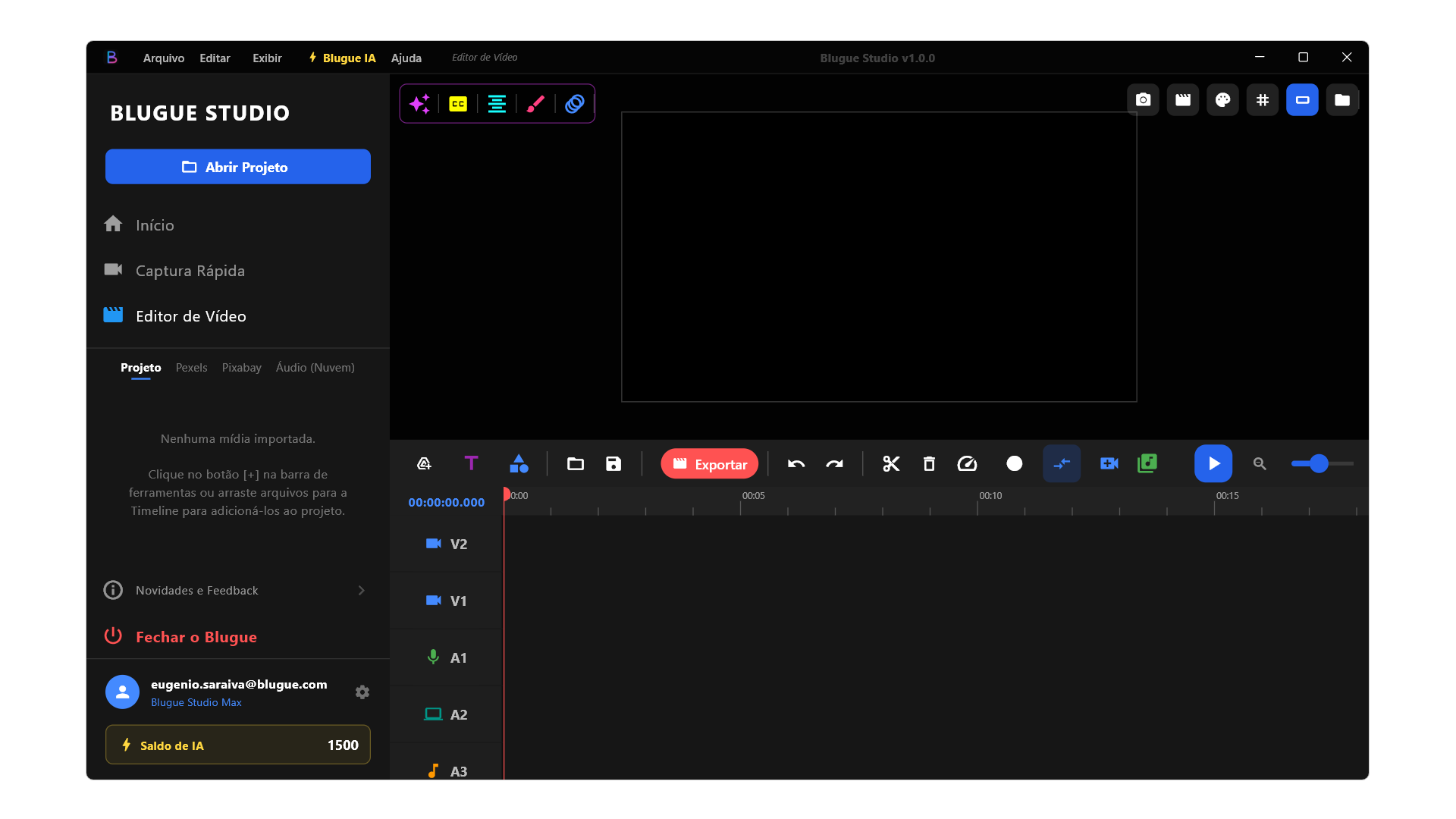Add an audio track with the green music icon
This screenshot has width=1456, height=819.
[x=1147, y=463]
